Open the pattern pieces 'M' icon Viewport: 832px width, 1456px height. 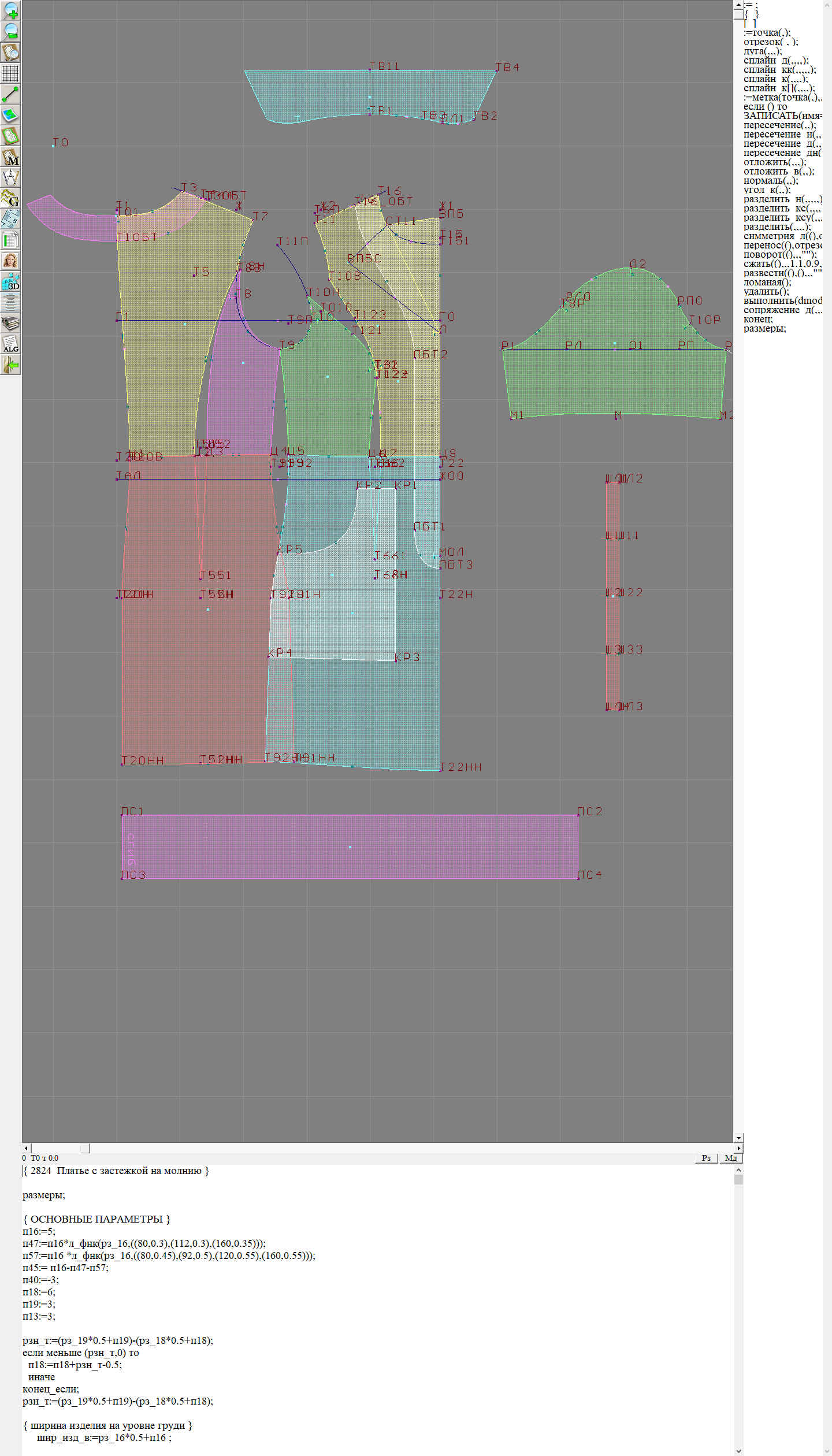10,157
